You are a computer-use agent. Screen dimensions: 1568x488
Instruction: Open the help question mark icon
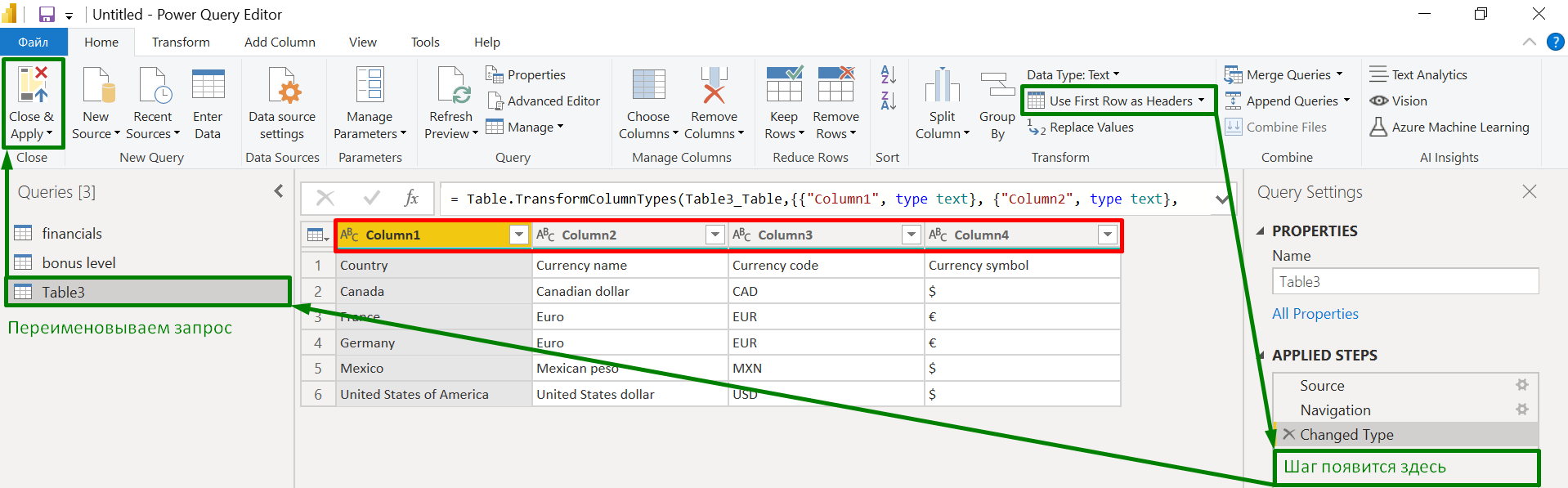pos(1555,42)
